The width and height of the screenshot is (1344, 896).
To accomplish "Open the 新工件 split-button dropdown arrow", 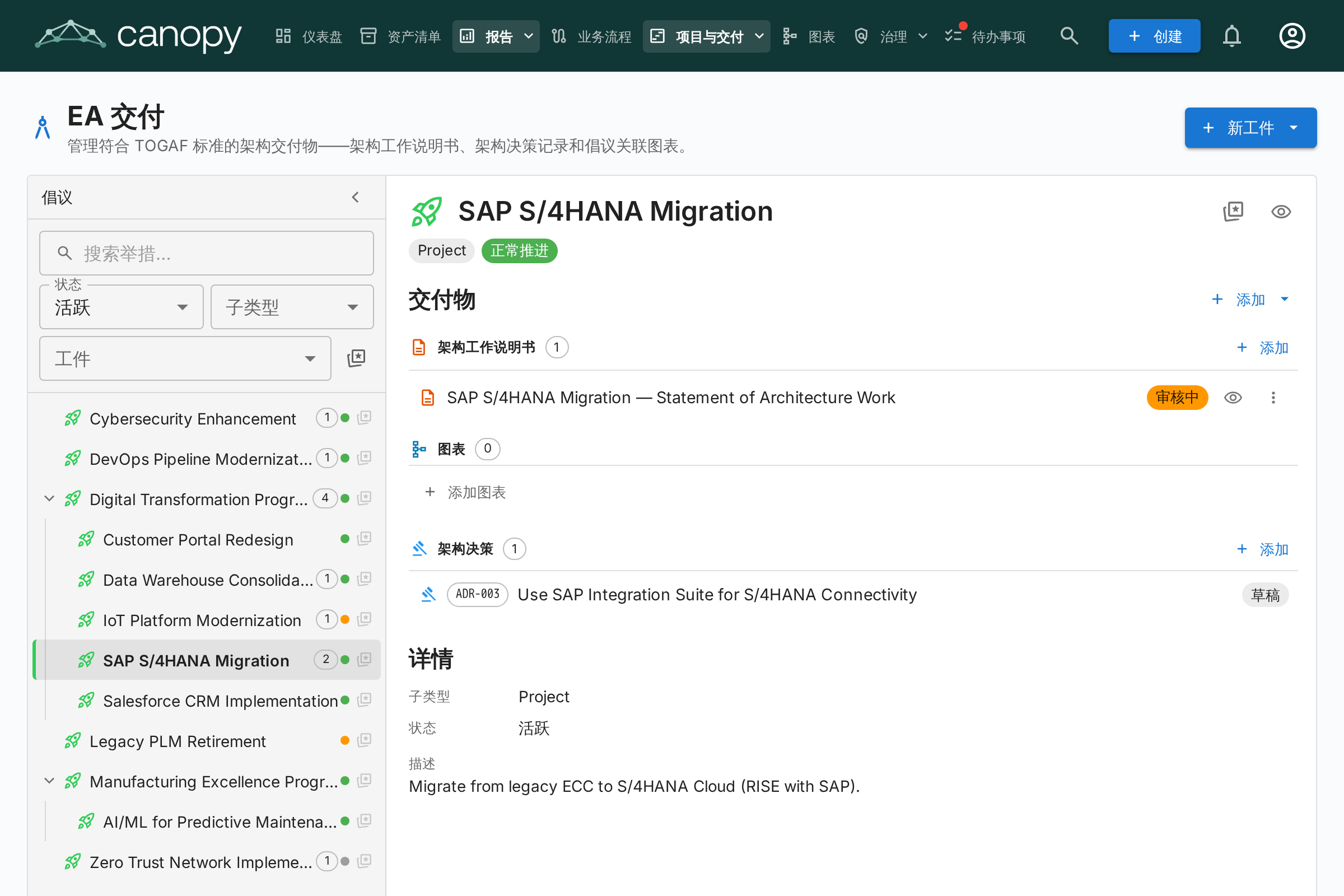I will click(1294, 128).
